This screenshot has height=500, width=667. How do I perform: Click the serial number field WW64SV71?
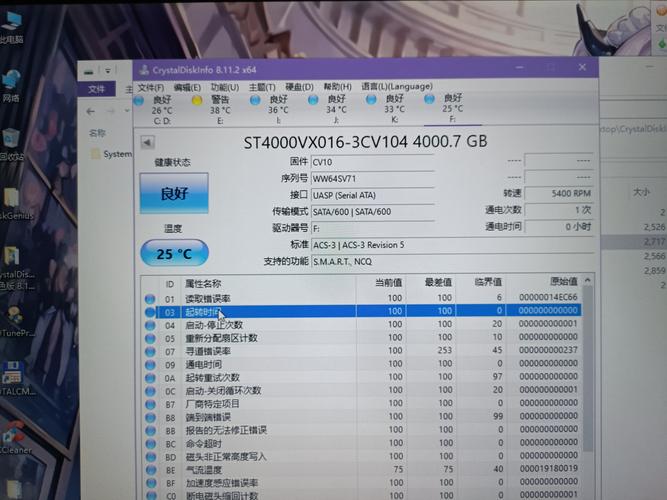372,179
